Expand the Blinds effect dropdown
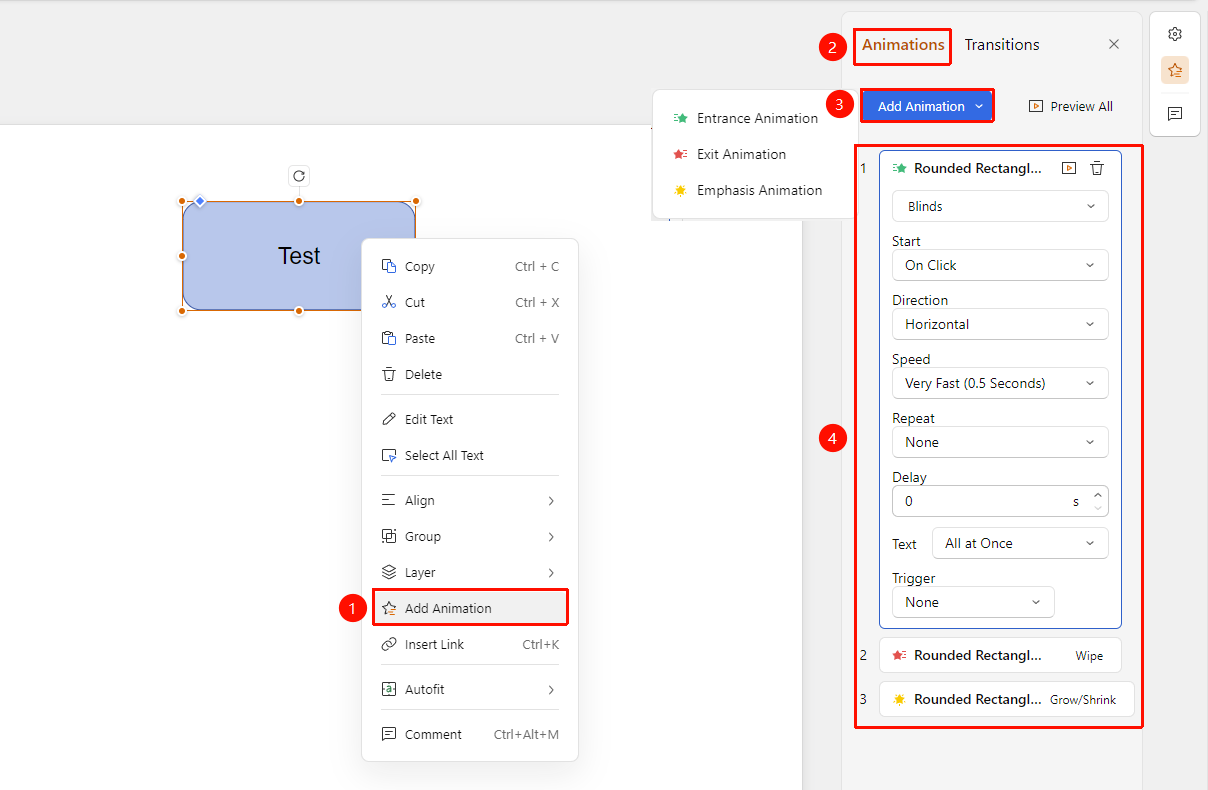Viewport: 1208px width, 790px height. click(1000, 206)
